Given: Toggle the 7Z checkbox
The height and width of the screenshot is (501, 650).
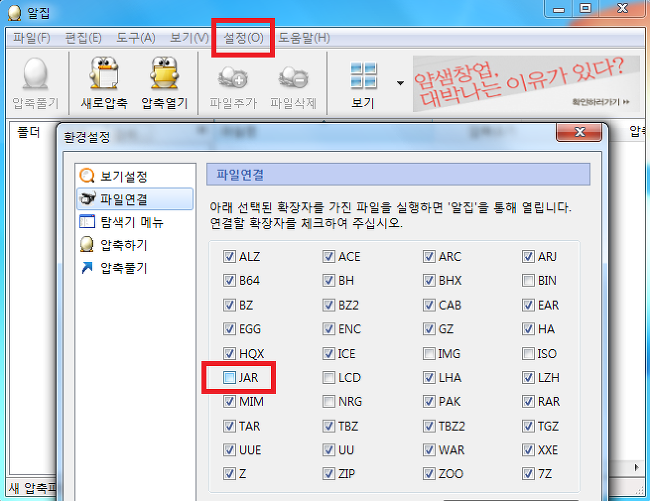Looking at the screenshot, I should pos(528,473).
